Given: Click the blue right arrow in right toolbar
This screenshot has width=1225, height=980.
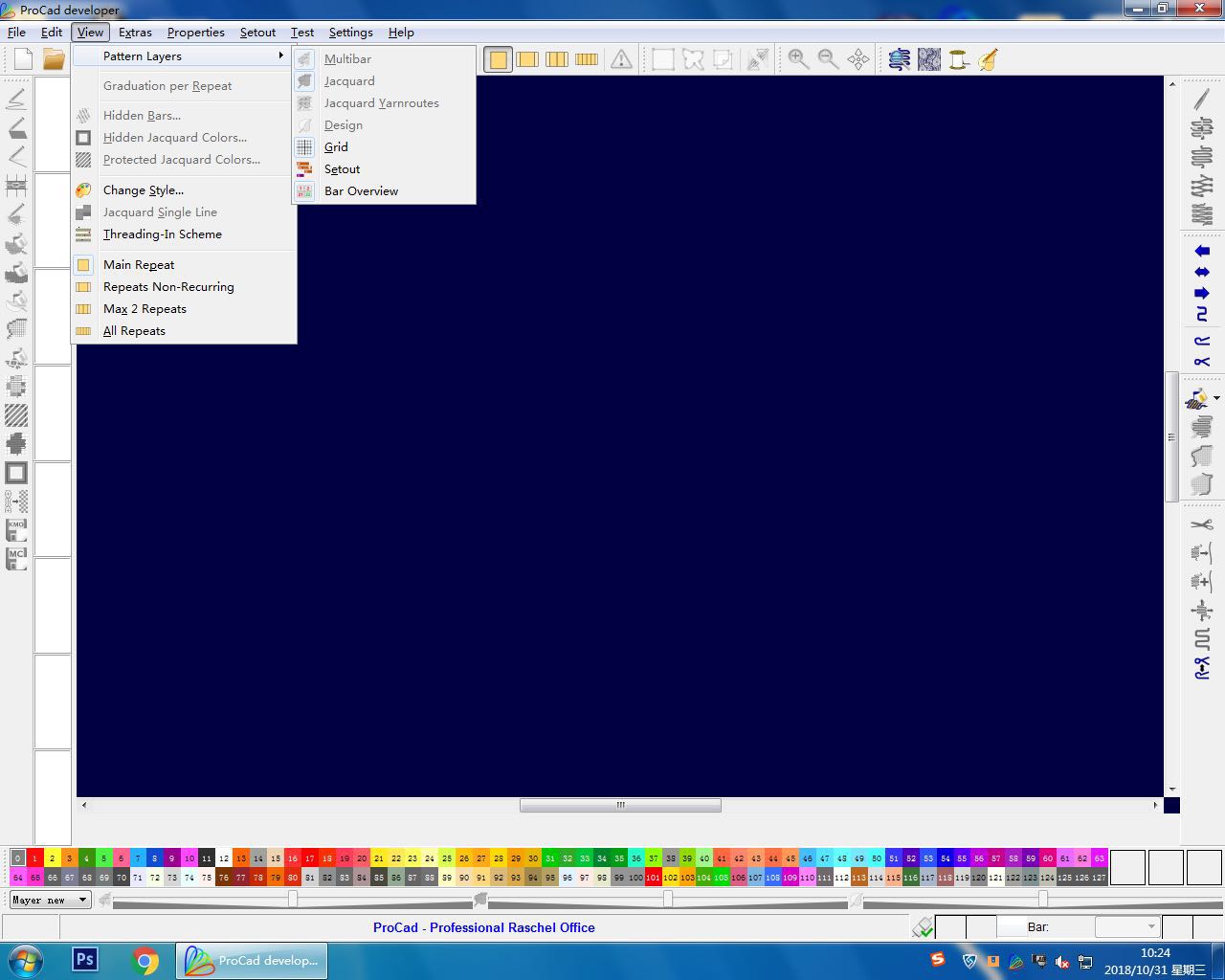Looking at the screenshot, I should [1202, 293].
